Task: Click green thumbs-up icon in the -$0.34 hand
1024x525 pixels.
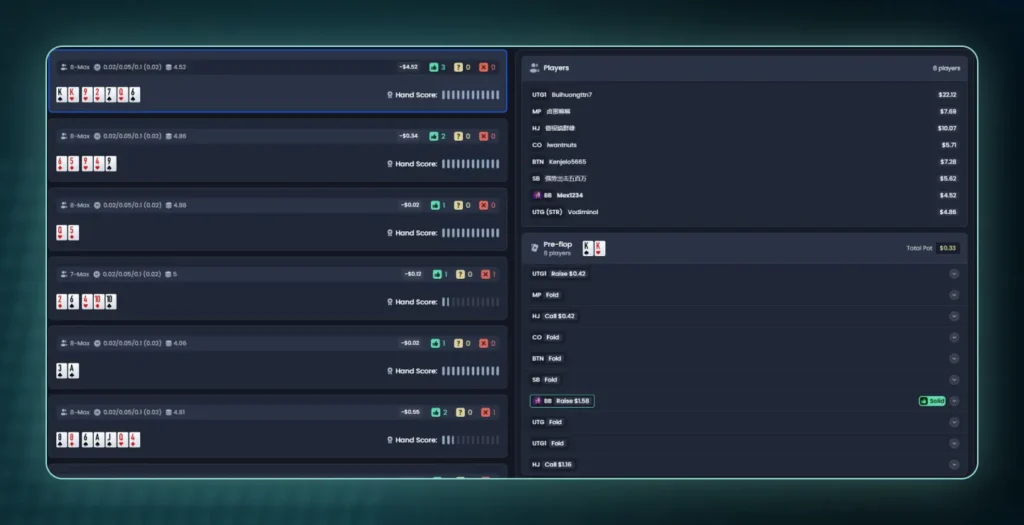Action: 434,136
